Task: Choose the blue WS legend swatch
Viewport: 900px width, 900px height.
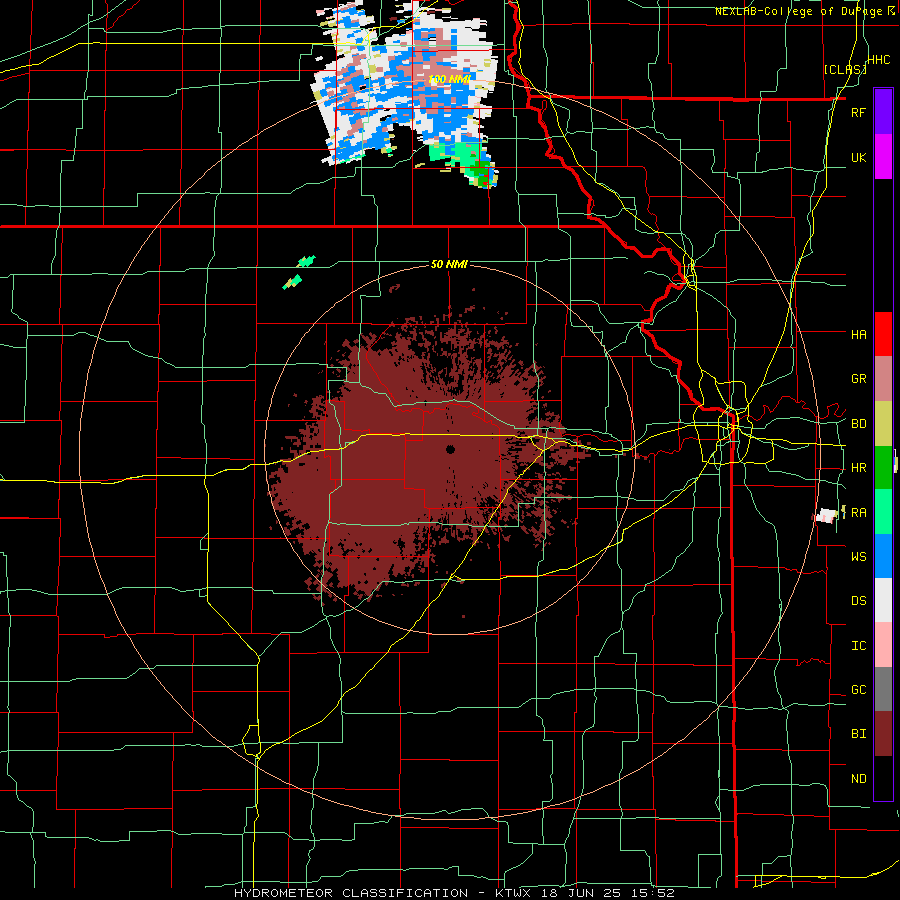Action: coord(883,556)
